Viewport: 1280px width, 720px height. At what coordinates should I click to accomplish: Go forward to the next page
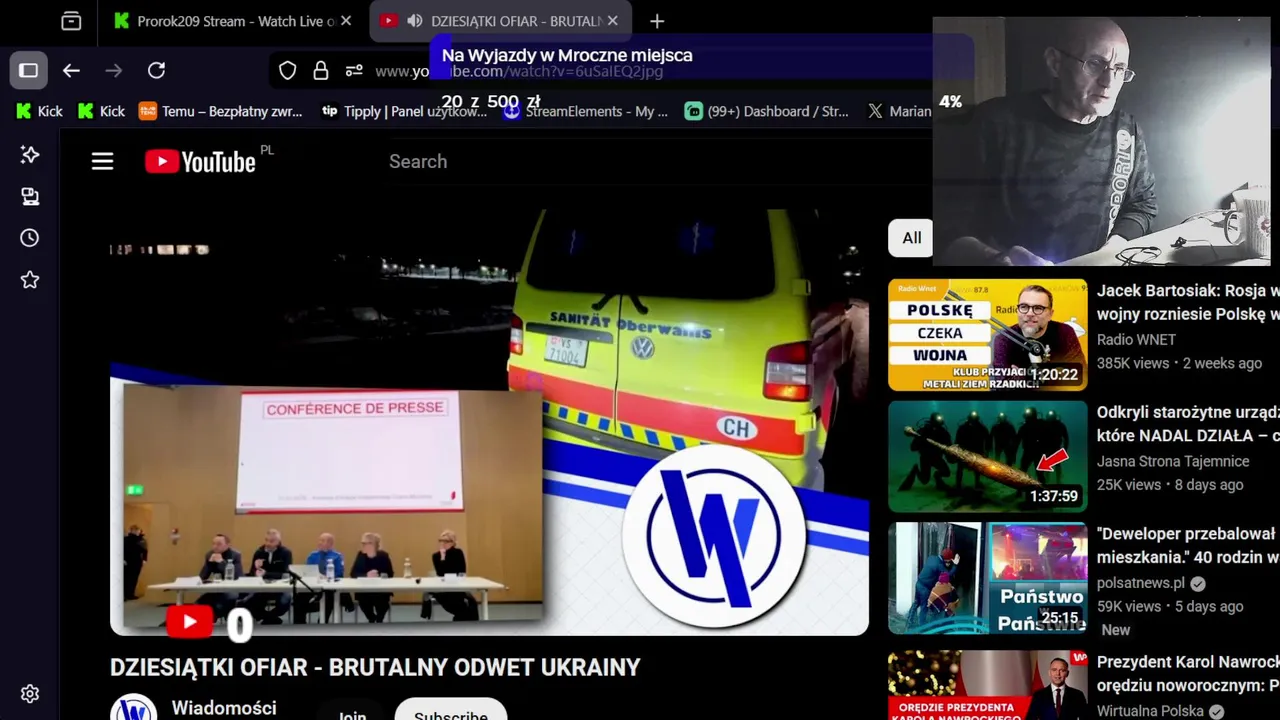click(x=114, y=71)
